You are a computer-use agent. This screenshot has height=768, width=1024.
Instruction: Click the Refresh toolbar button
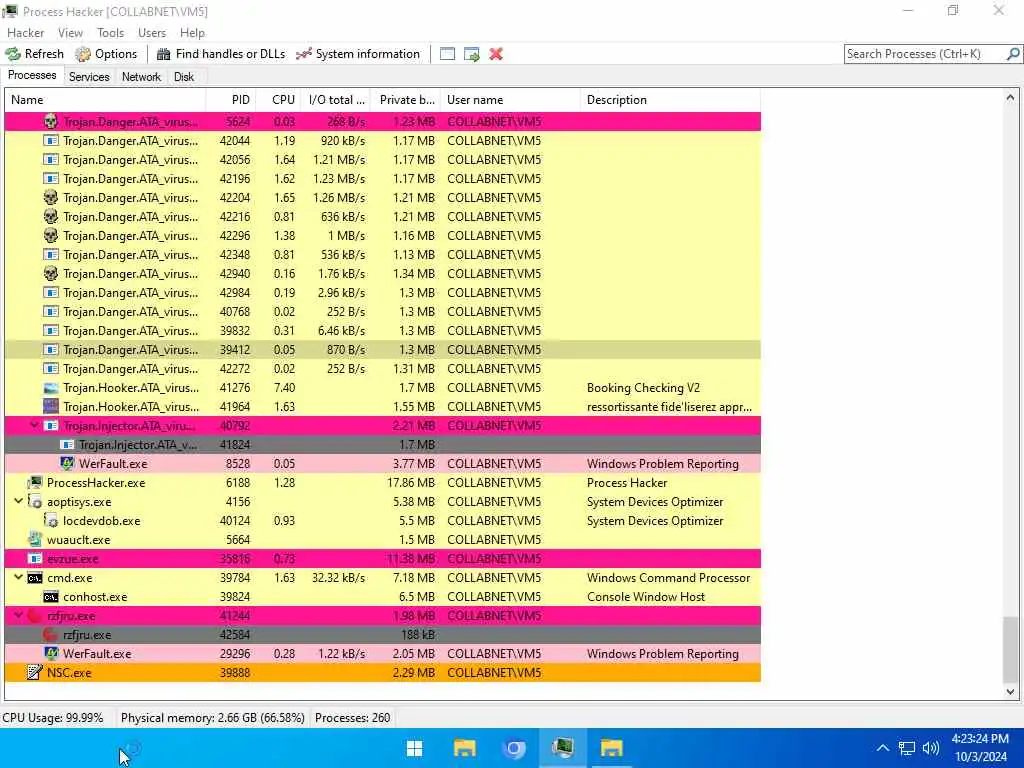pyautogui.click(x=35, y=54)
